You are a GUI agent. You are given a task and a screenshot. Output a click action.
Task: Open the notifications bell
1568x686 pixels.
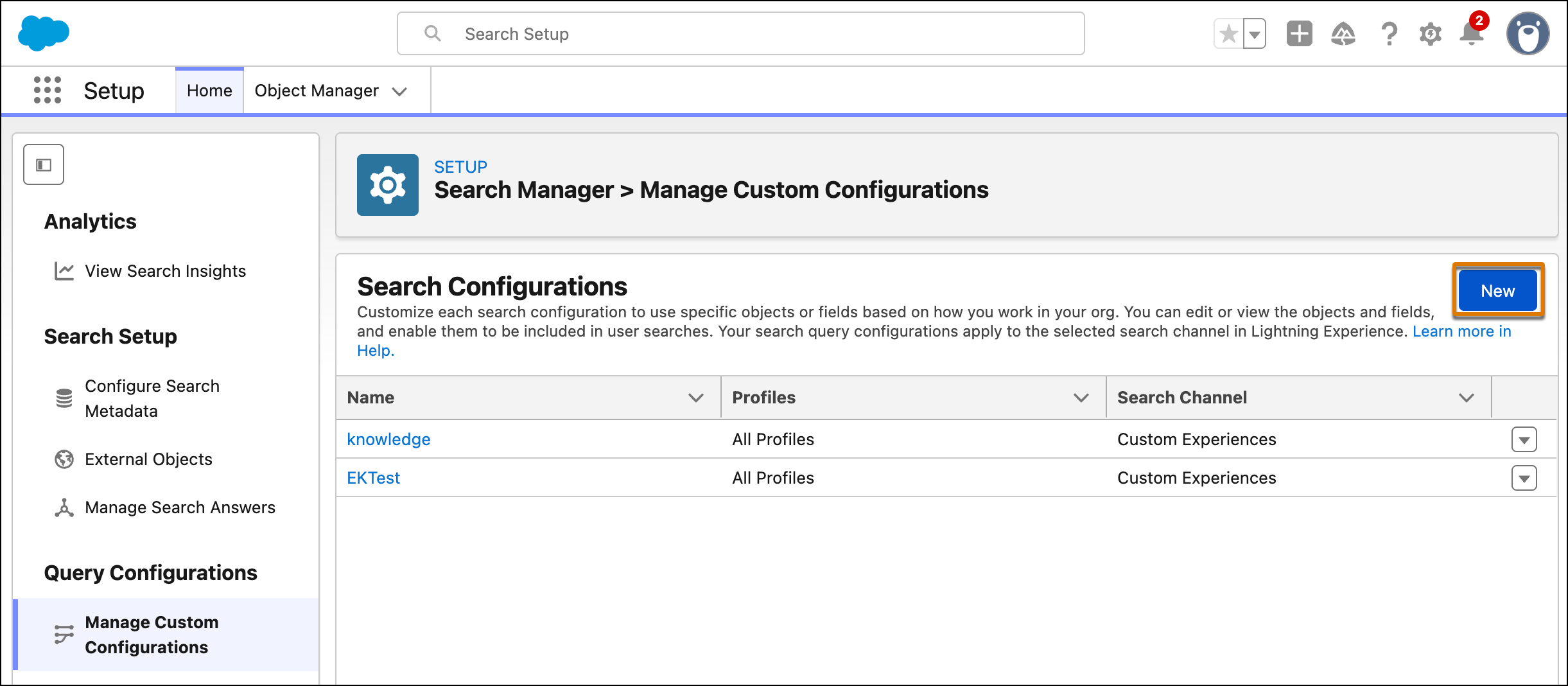[1472, 34]
